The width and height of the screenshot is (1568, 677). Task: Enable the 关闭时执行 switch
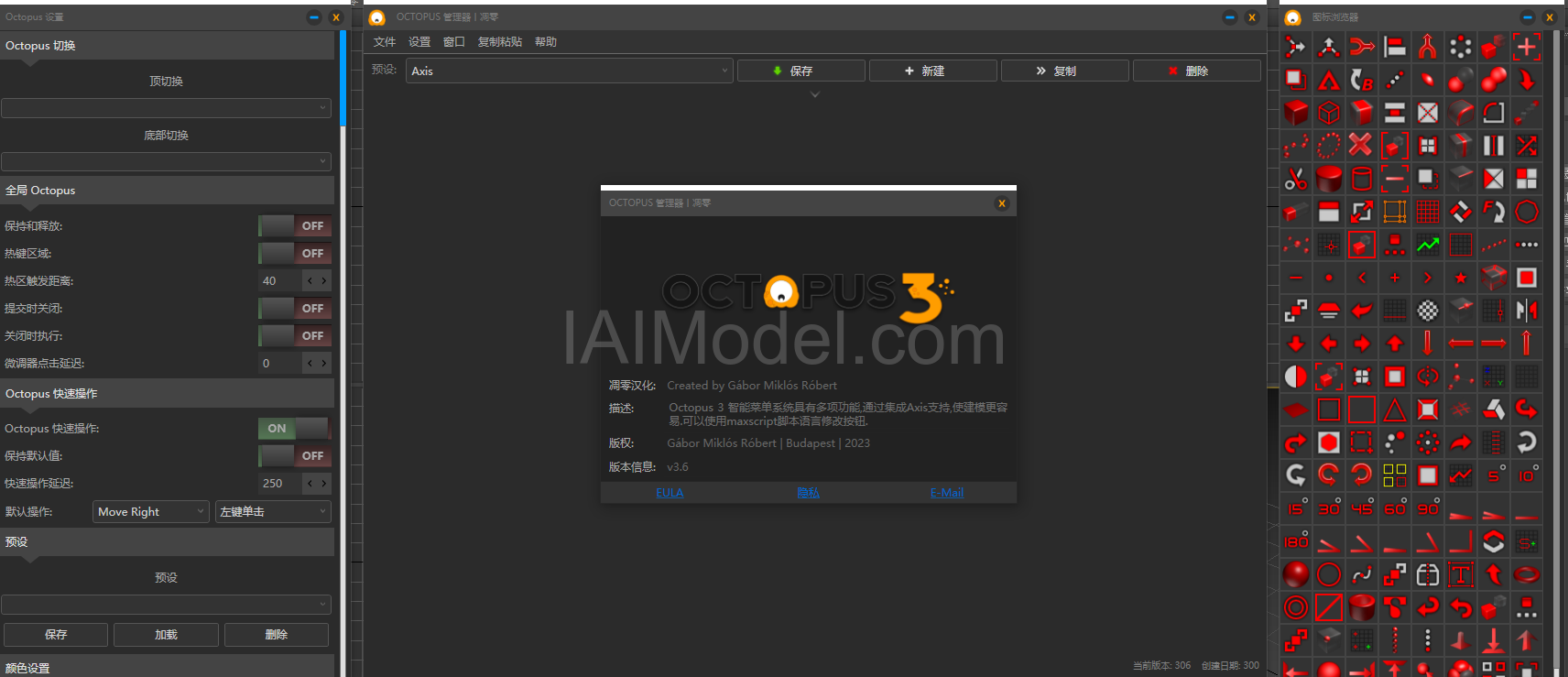click(294, 336)
